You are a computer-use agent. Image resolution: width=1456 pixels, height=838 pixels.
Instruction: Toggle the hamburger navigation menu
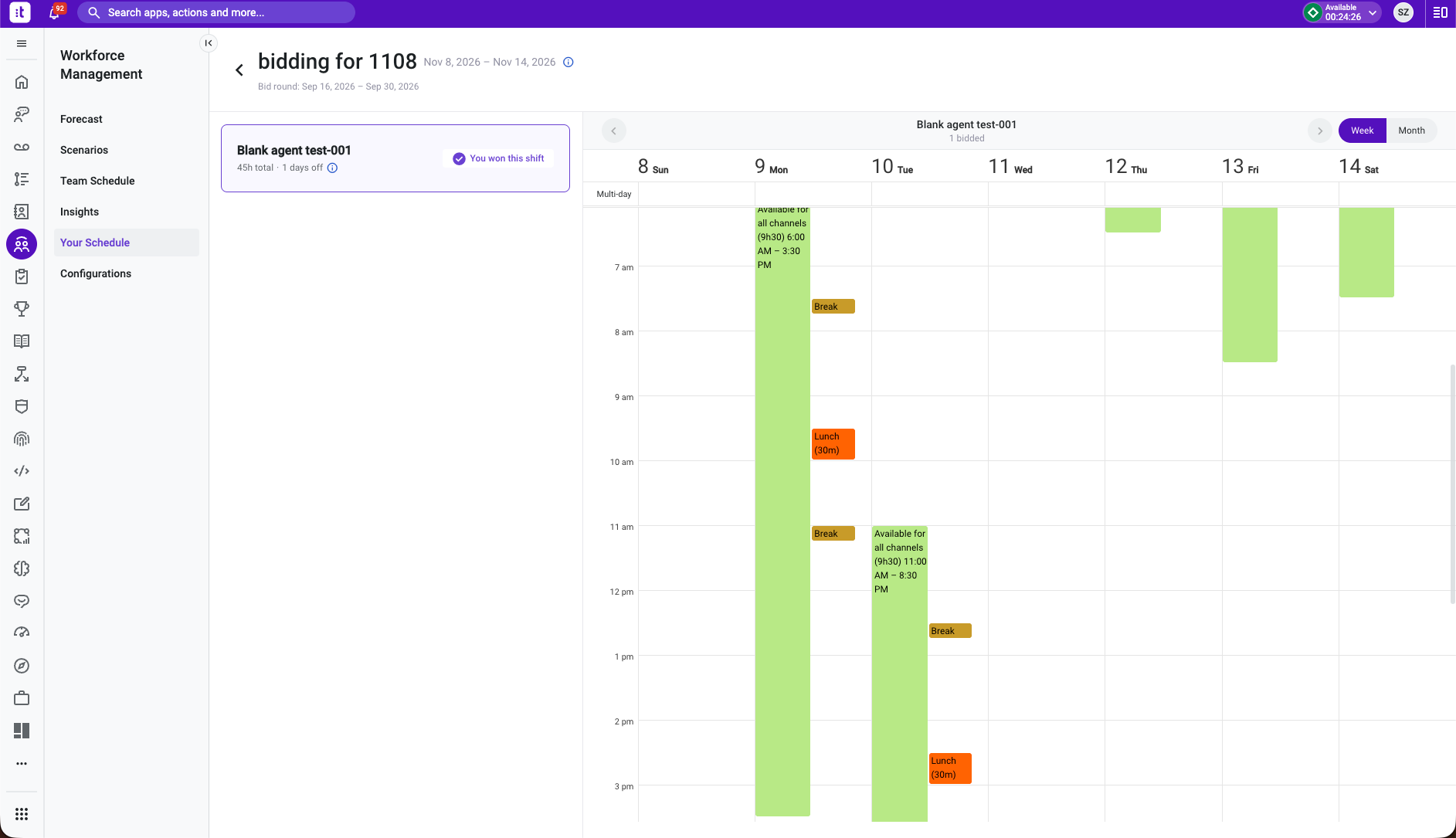[22, 43]
